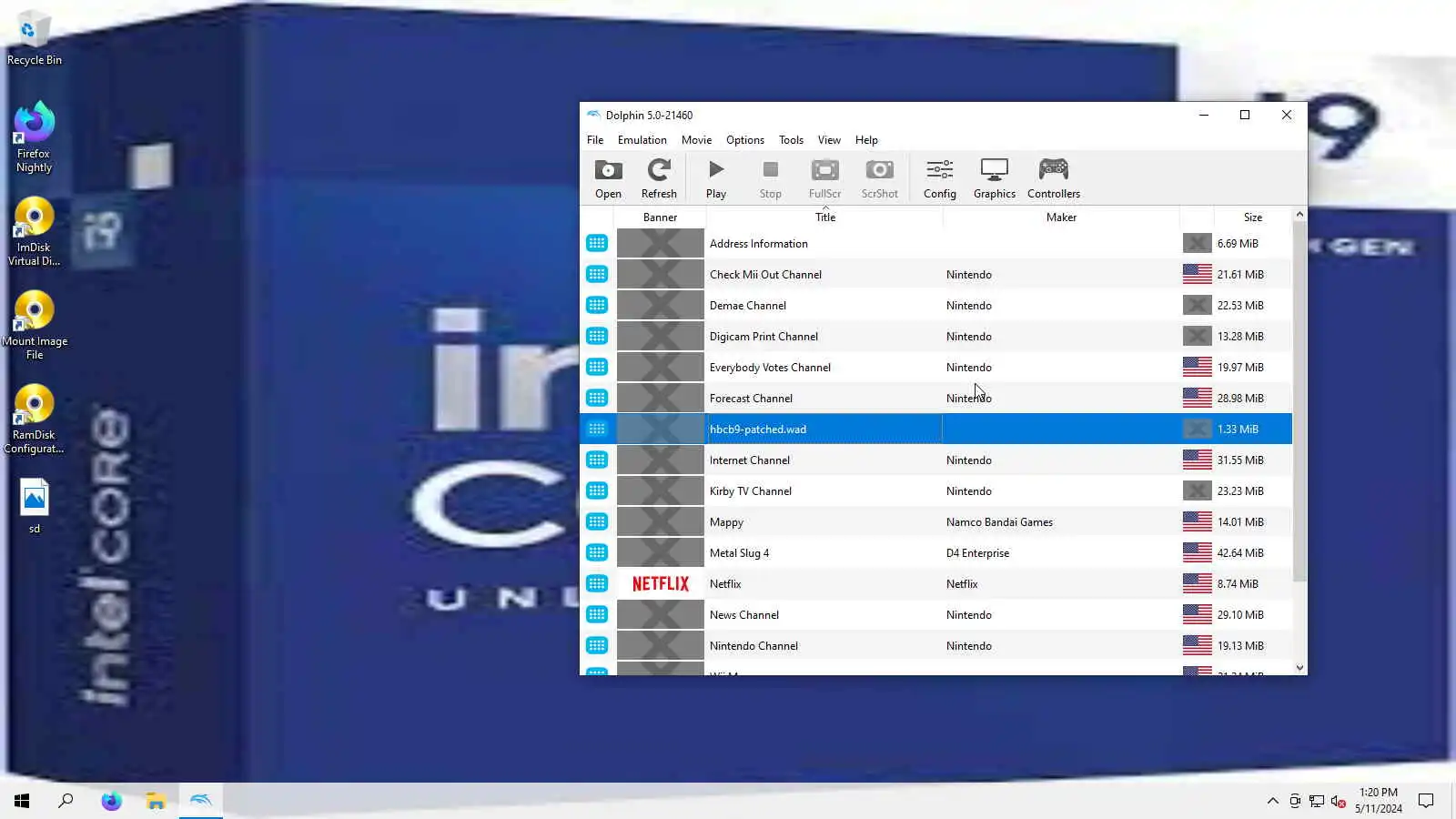Click the US flag icon for Metal Slug 4
The height and width of the screenshot is (819, 1456).
click(x=1197, y=553)
